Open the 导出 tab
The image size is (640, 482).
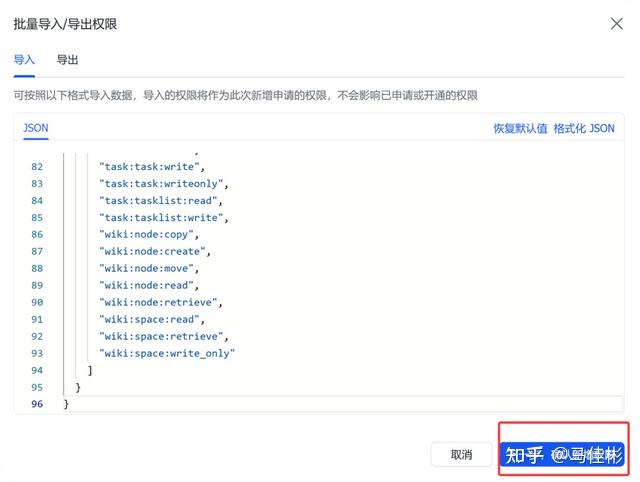pos(68,60)
